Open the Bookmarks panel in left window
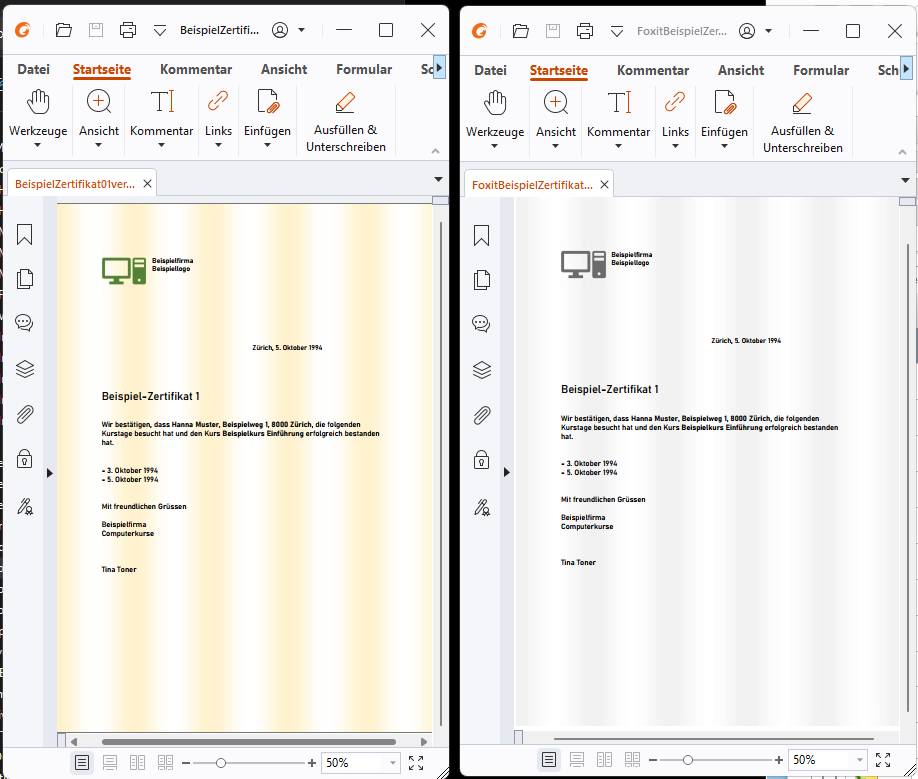 [25, 235]
